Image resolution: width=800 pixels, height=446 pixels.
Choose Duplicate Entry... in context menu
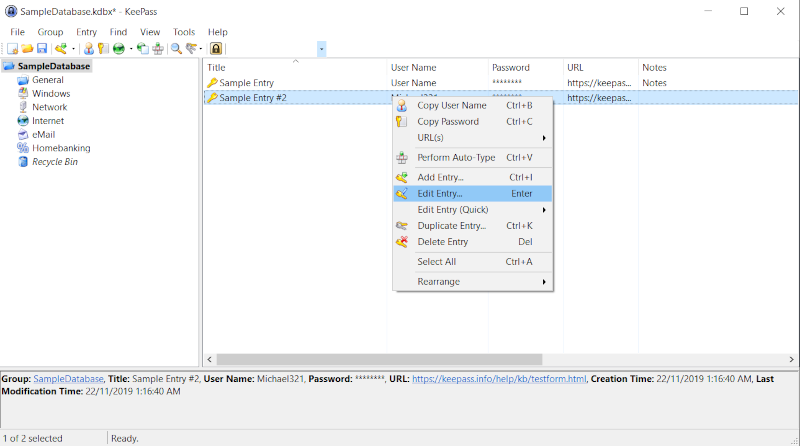coord(473,226)
